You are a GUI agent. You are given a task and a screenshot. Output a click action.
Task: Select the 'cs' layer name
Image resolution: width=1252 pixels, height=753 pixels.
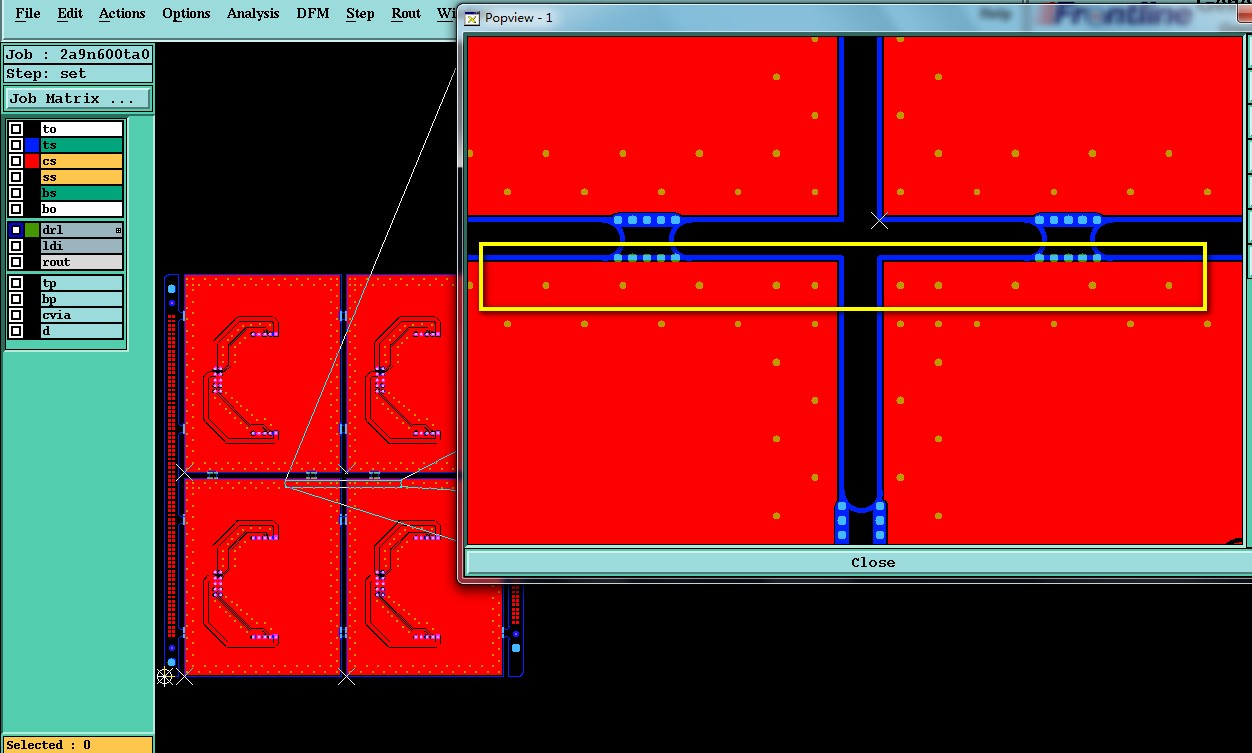81,161
